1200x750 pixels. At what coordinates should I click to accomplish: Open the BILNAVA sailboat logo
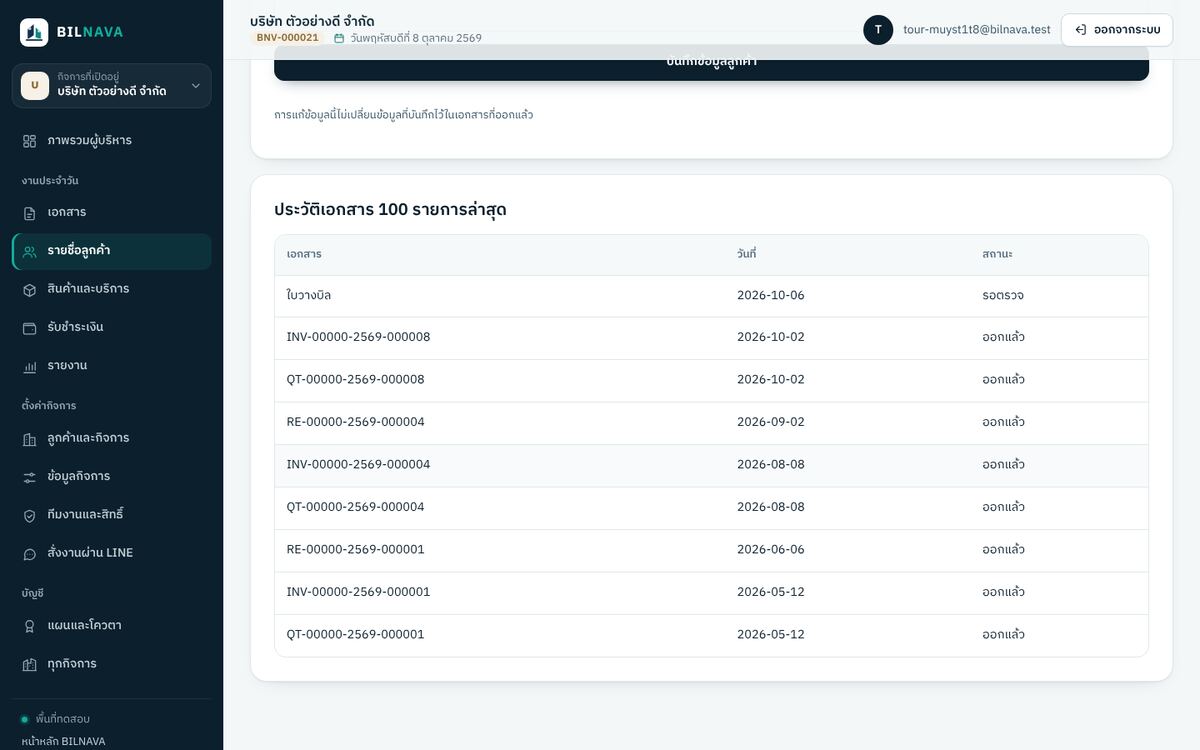click(x=34, y=32)
